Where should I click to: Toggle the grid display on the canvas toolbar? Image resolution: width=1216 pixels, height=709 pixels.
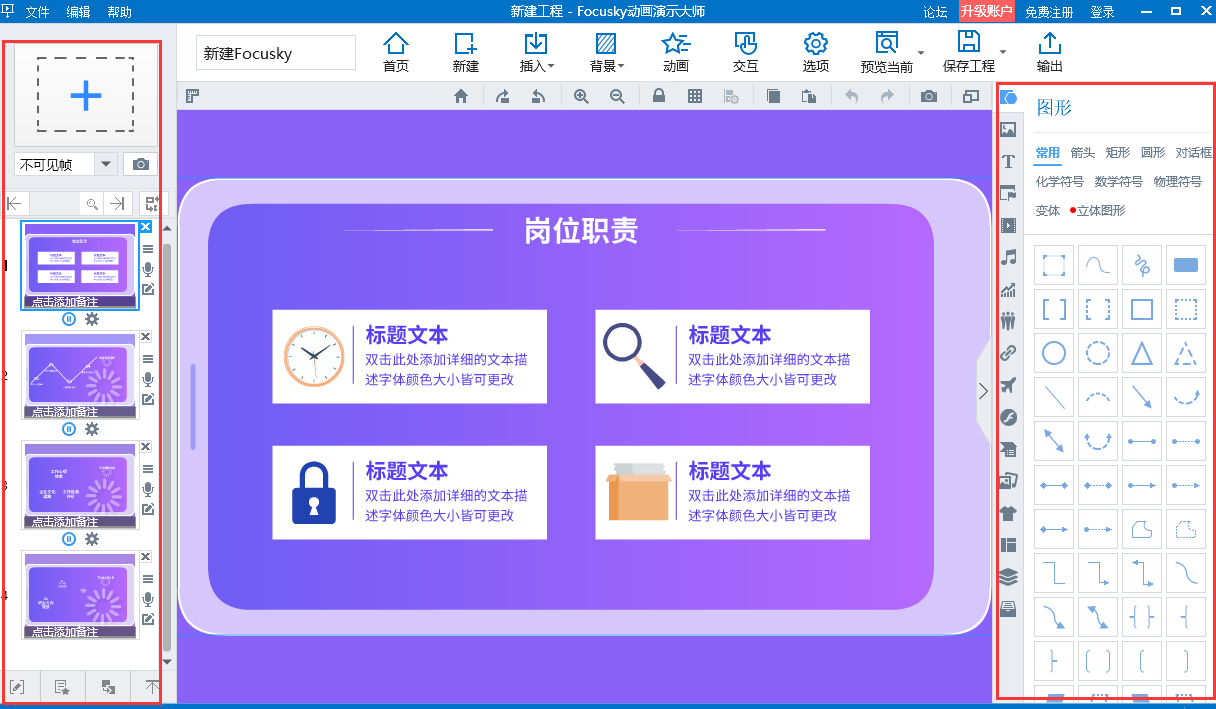(695, 96)
